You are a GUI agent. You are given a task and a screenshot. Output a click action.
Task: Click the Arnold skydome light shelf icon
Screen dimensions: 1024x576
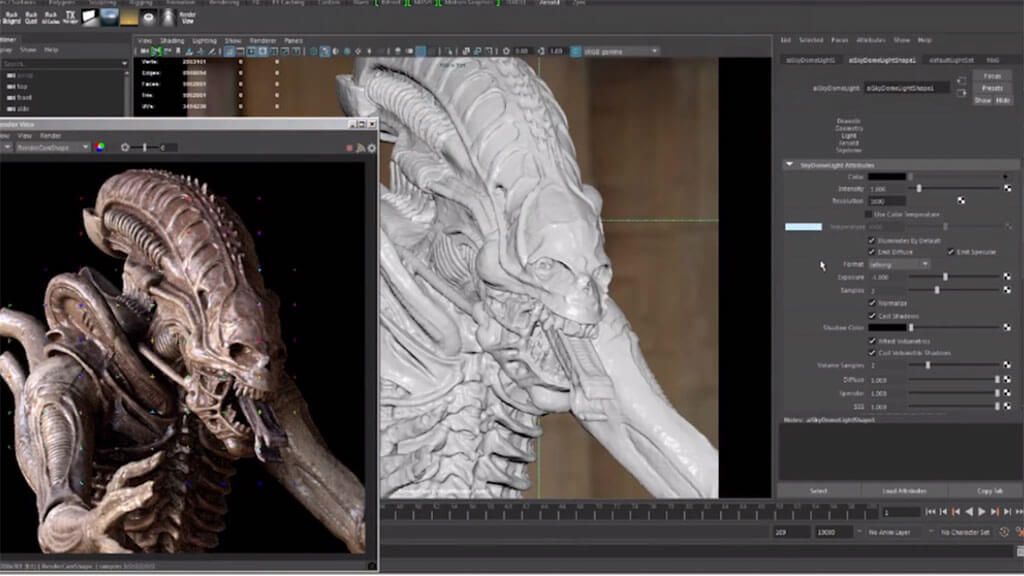[109, 17]
